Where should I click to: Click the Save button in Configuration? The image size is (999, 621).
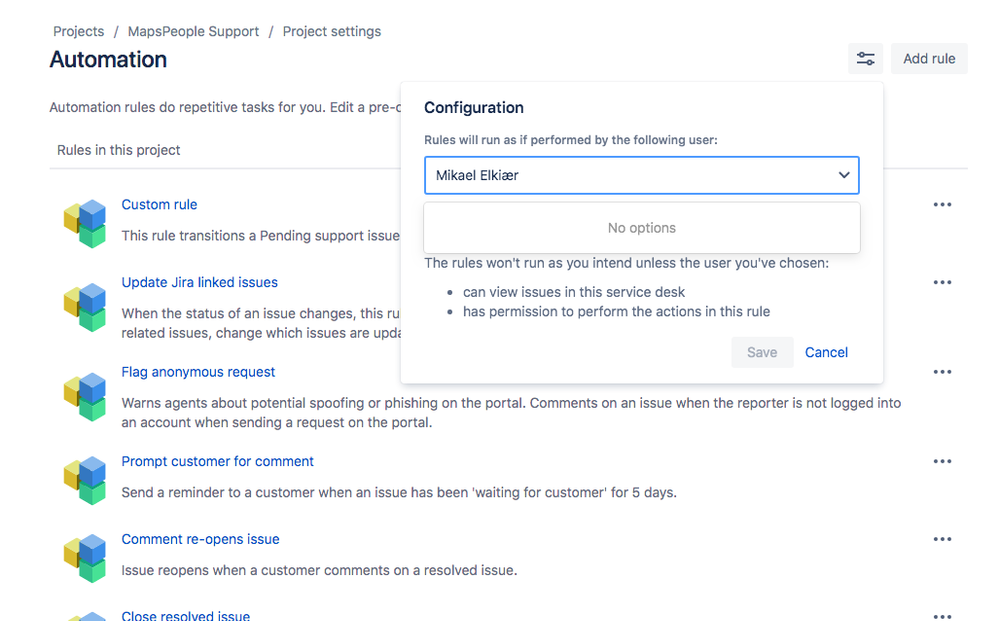pos(762,352)
